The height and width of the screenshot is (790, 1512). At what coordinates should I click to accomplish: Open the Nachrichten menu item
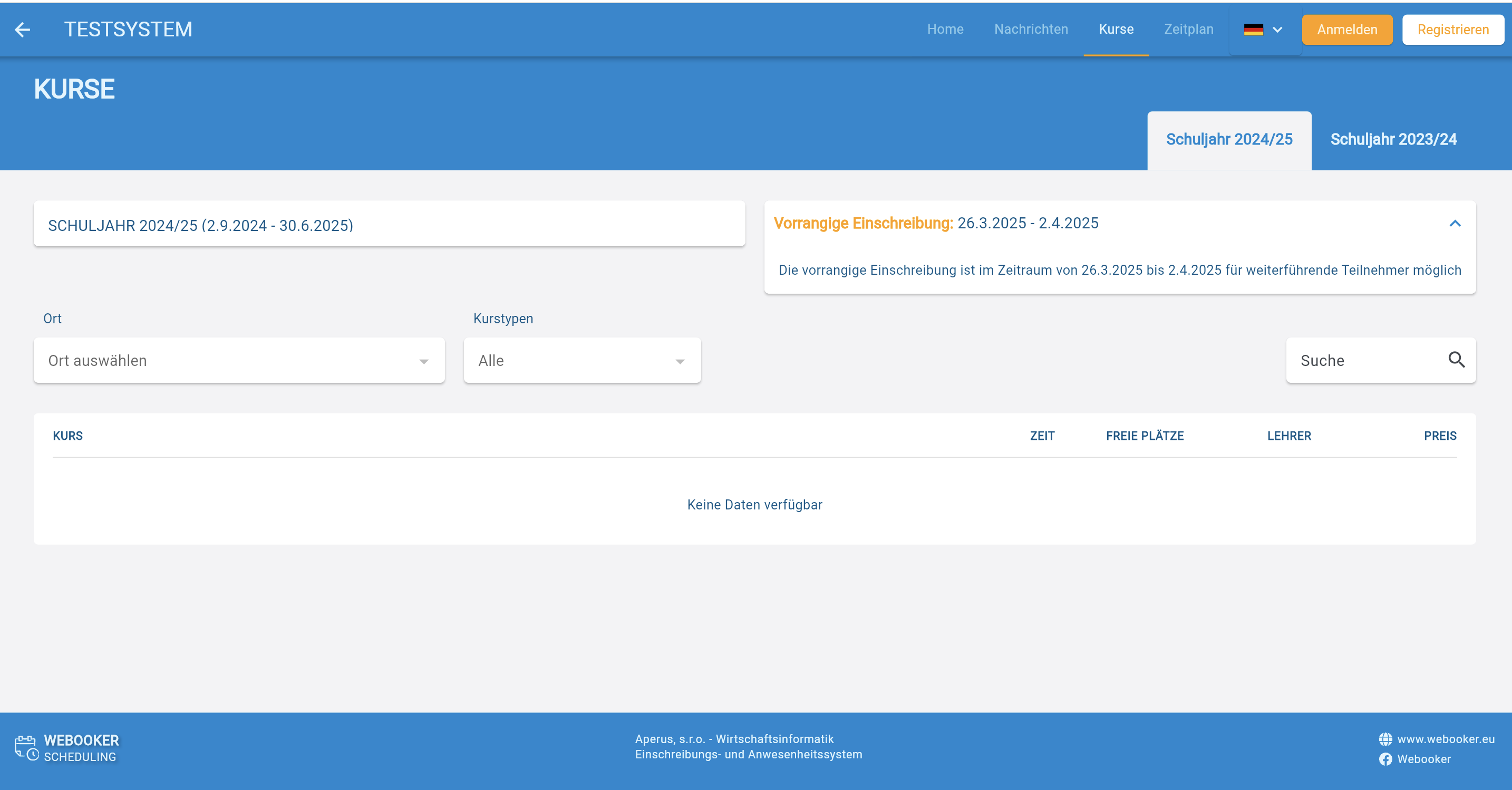(x=1031, y=30)
